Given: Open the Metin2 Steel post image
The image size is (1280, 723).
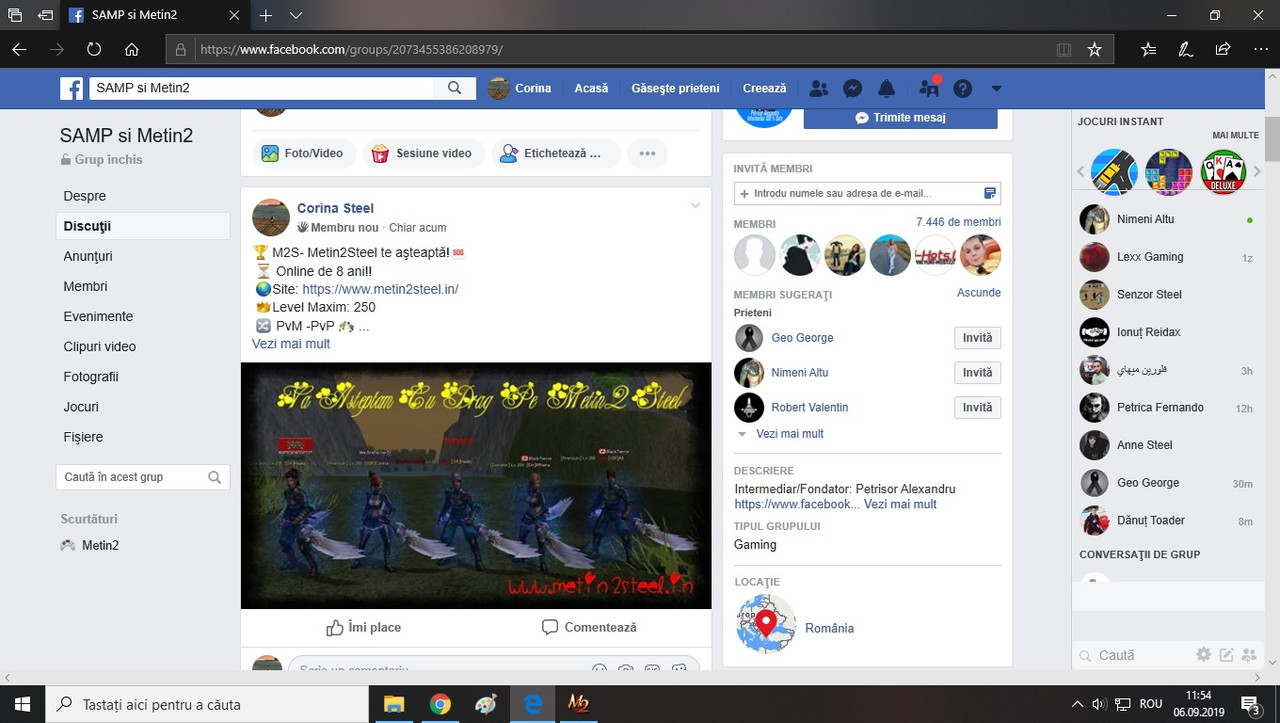Looking at the screenshot, I should [476, 485].
